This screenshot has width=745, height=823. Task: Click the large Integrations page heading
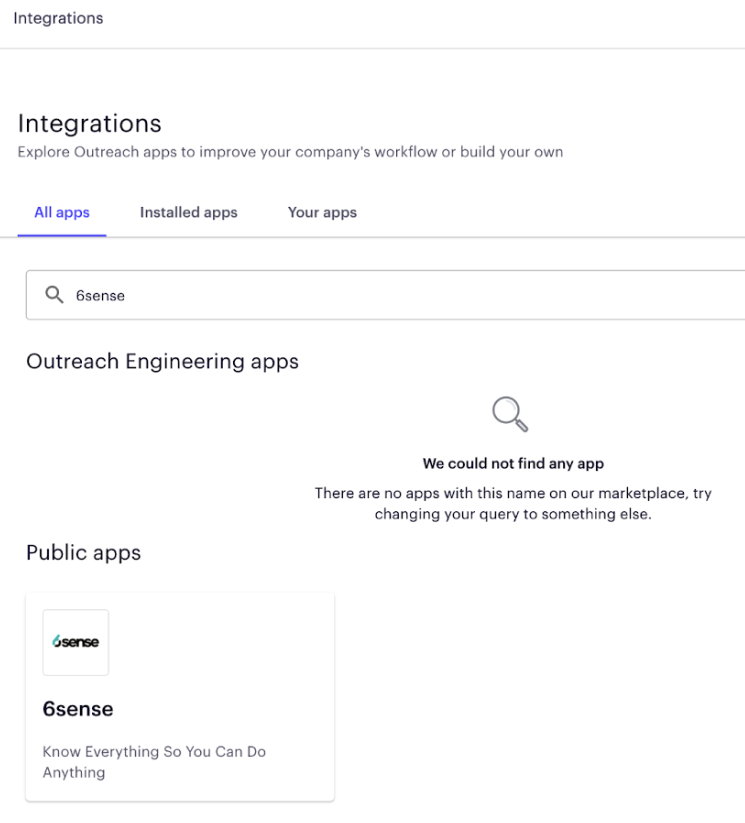pyautogui.click(x=89, y=124)
